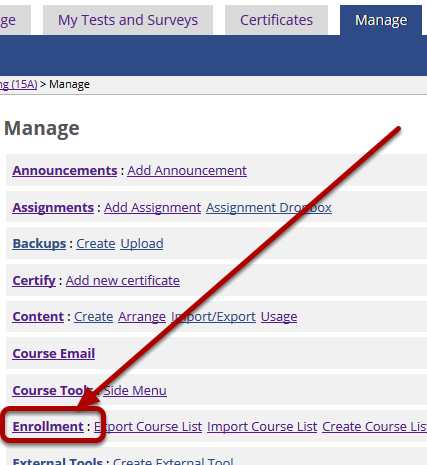Open the Backups link
This screenshot has width=427, height=465.
tap(39, 243)
